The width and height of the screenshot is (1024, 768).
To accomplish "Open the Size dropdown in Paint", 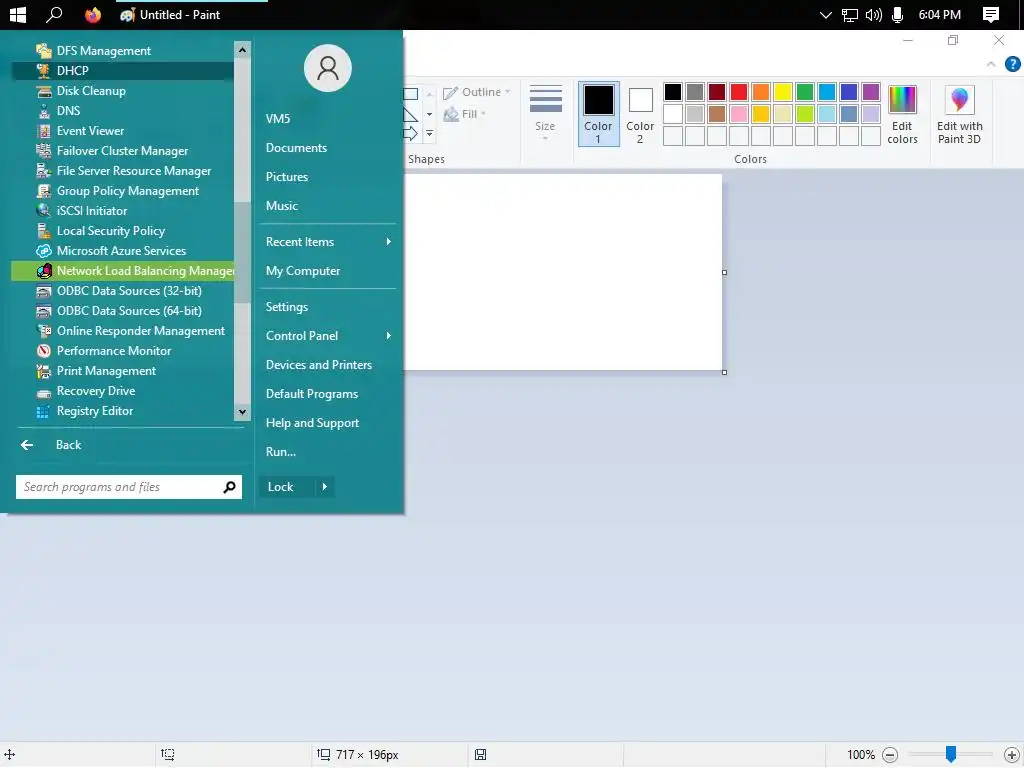I will coord(545,112).
